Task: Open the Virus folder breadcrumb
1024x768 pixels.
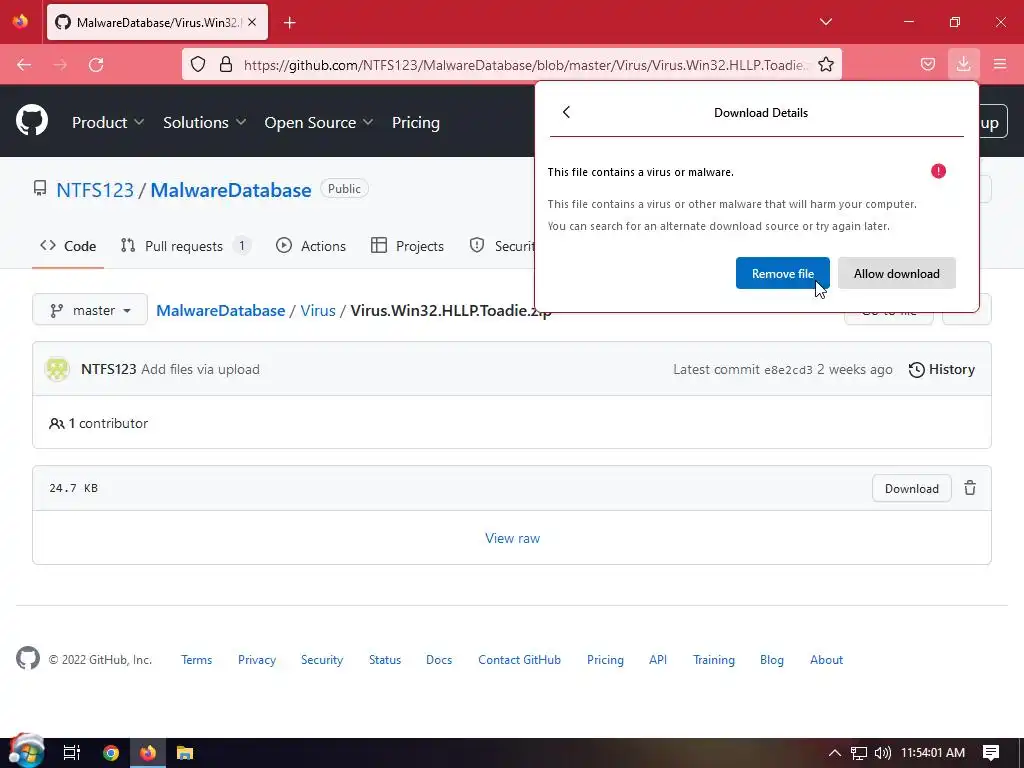Action: tap(317, 310)
